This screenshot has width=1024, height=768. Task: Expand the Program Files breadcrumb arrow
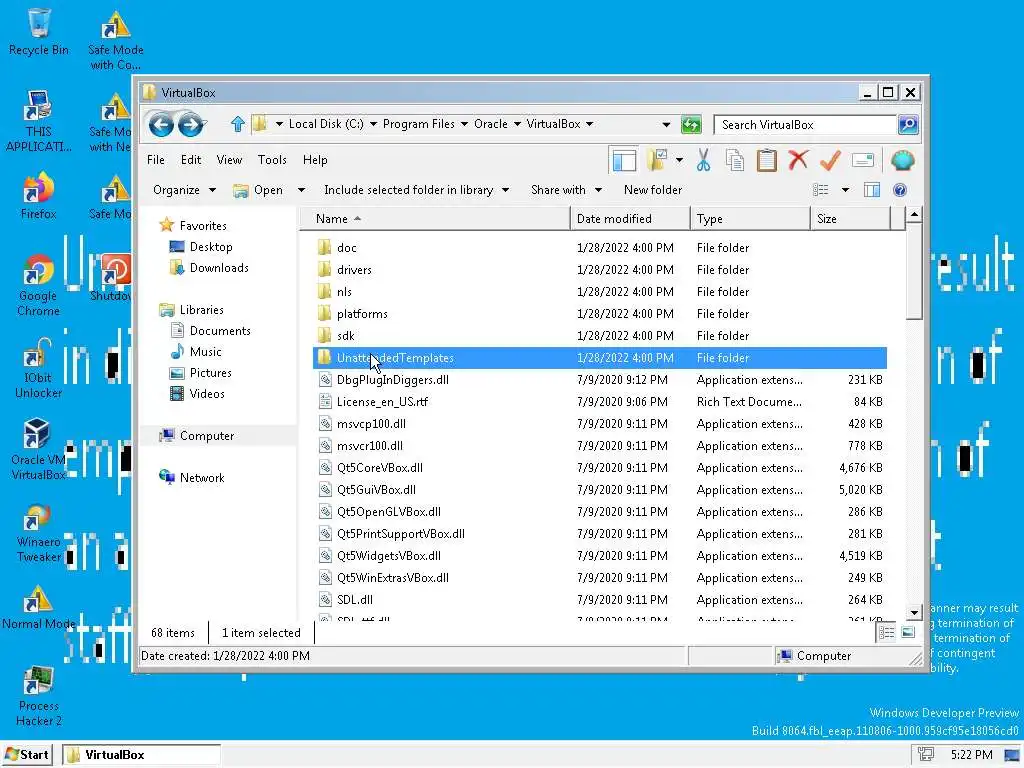(x=464, y=124)
